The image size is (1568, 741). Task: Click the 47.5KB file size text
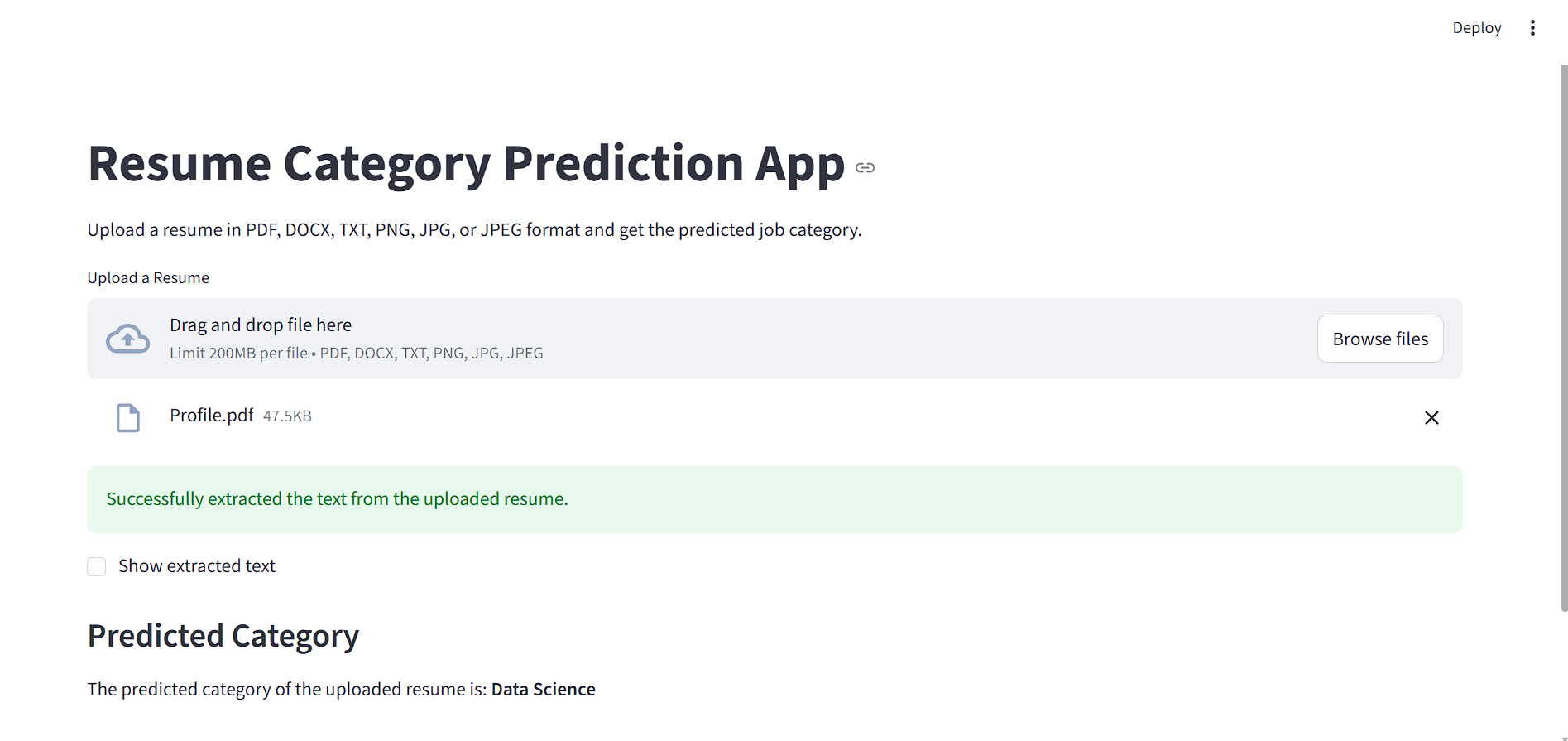pyautogui.click(x=287, y=416)
